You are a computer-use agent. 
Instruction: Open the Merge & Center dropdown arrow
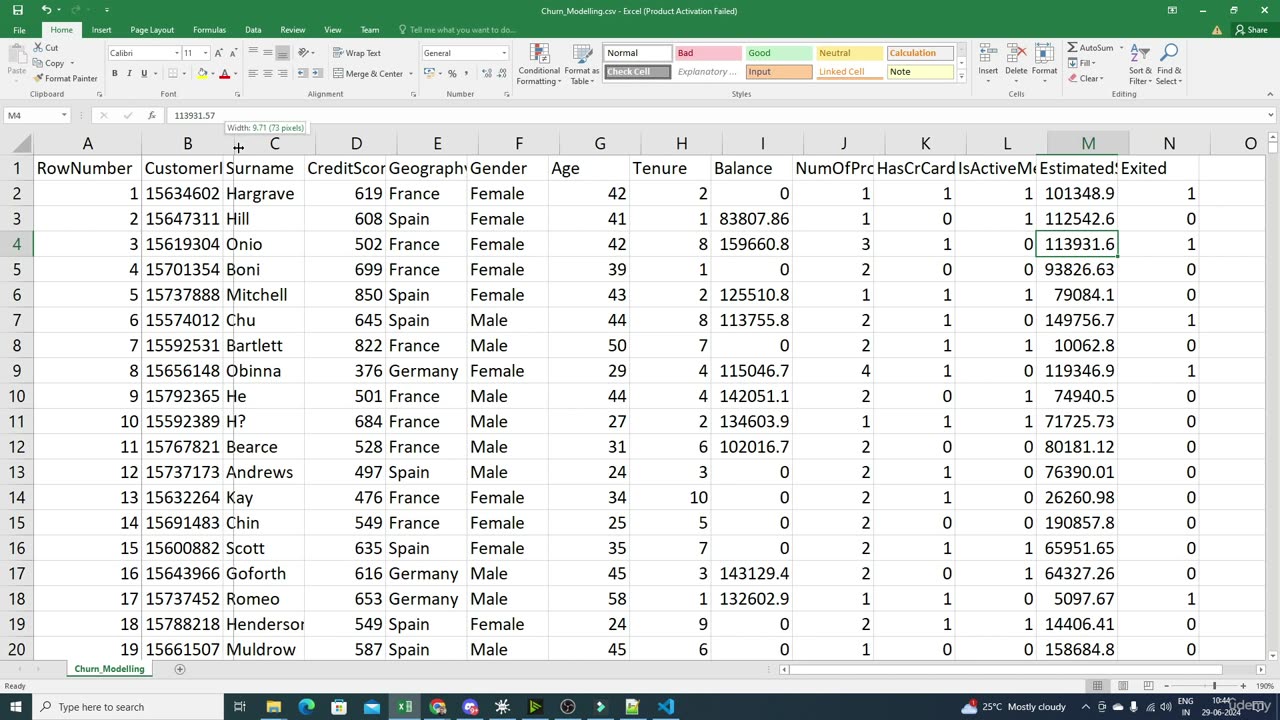pyautogui.click(x=409, y=73)
